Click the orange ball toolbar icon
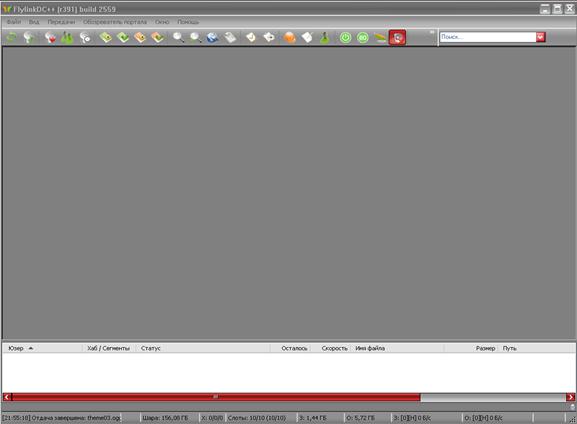This screenshot has width=577, height=424. pos(290,37)
